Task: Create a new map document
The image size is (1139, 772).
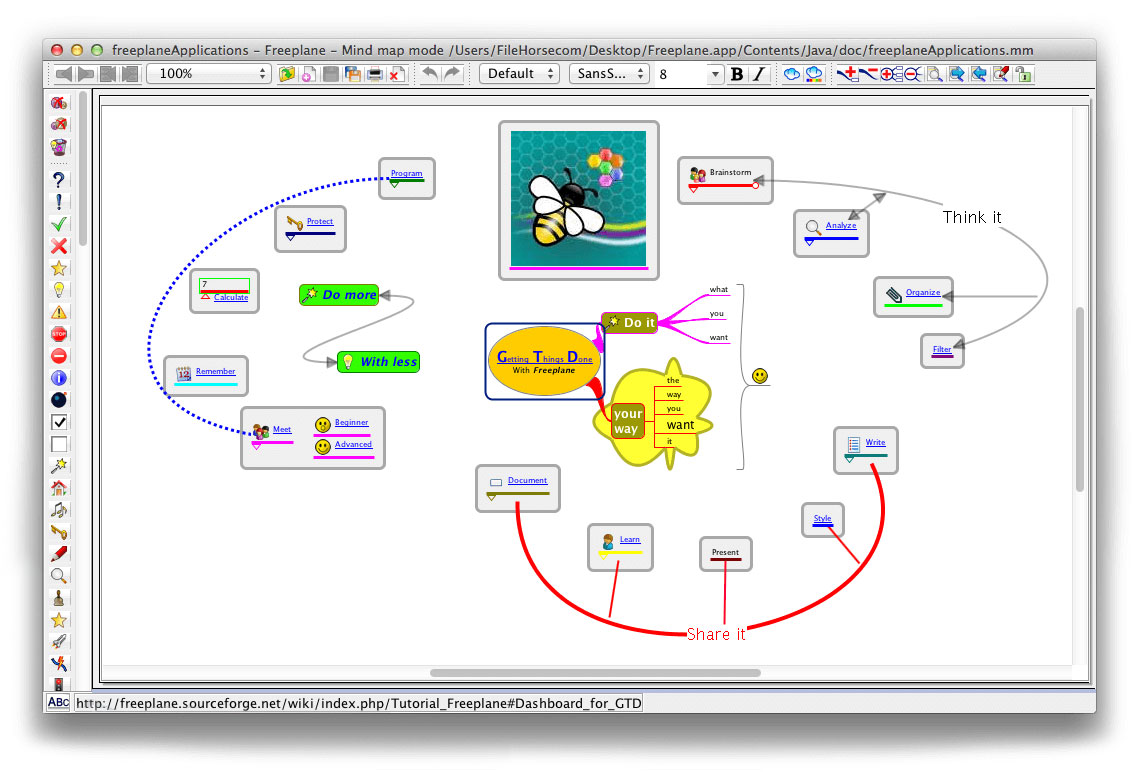Action: pyautogui.click(x=309, y=74)
